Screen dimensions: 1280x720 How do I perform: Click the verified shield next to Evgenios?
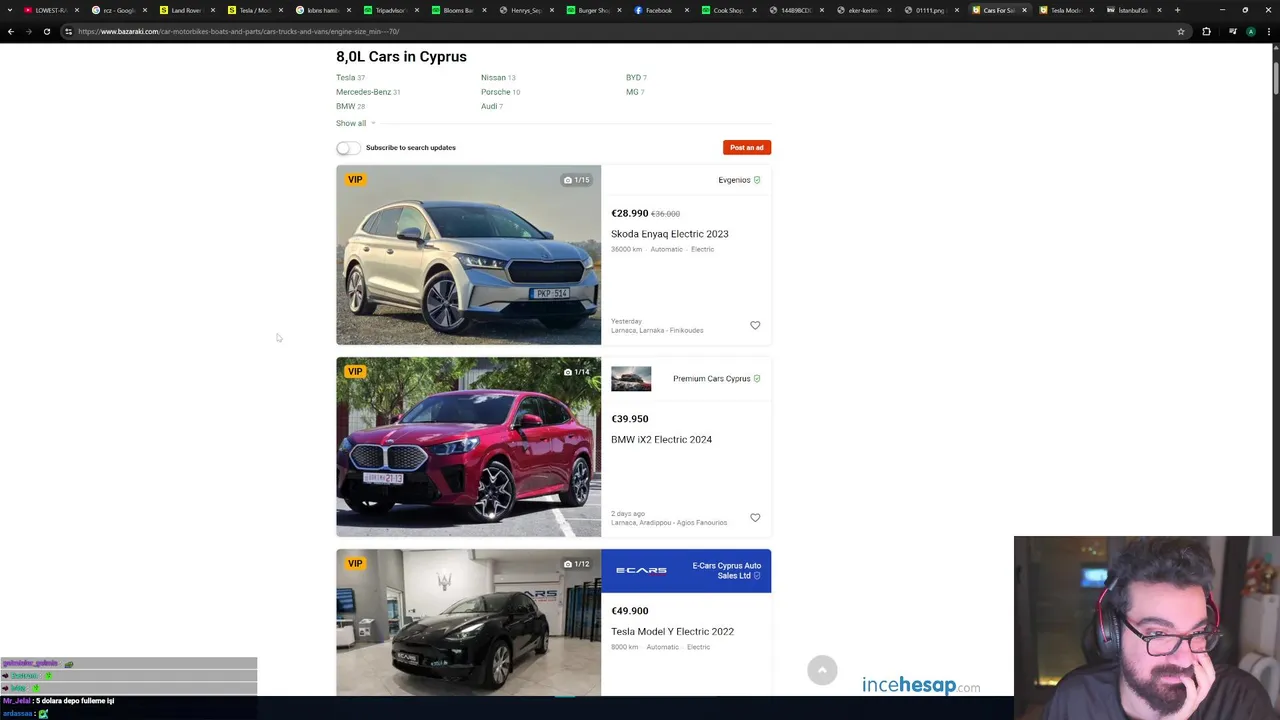point(757,180)
